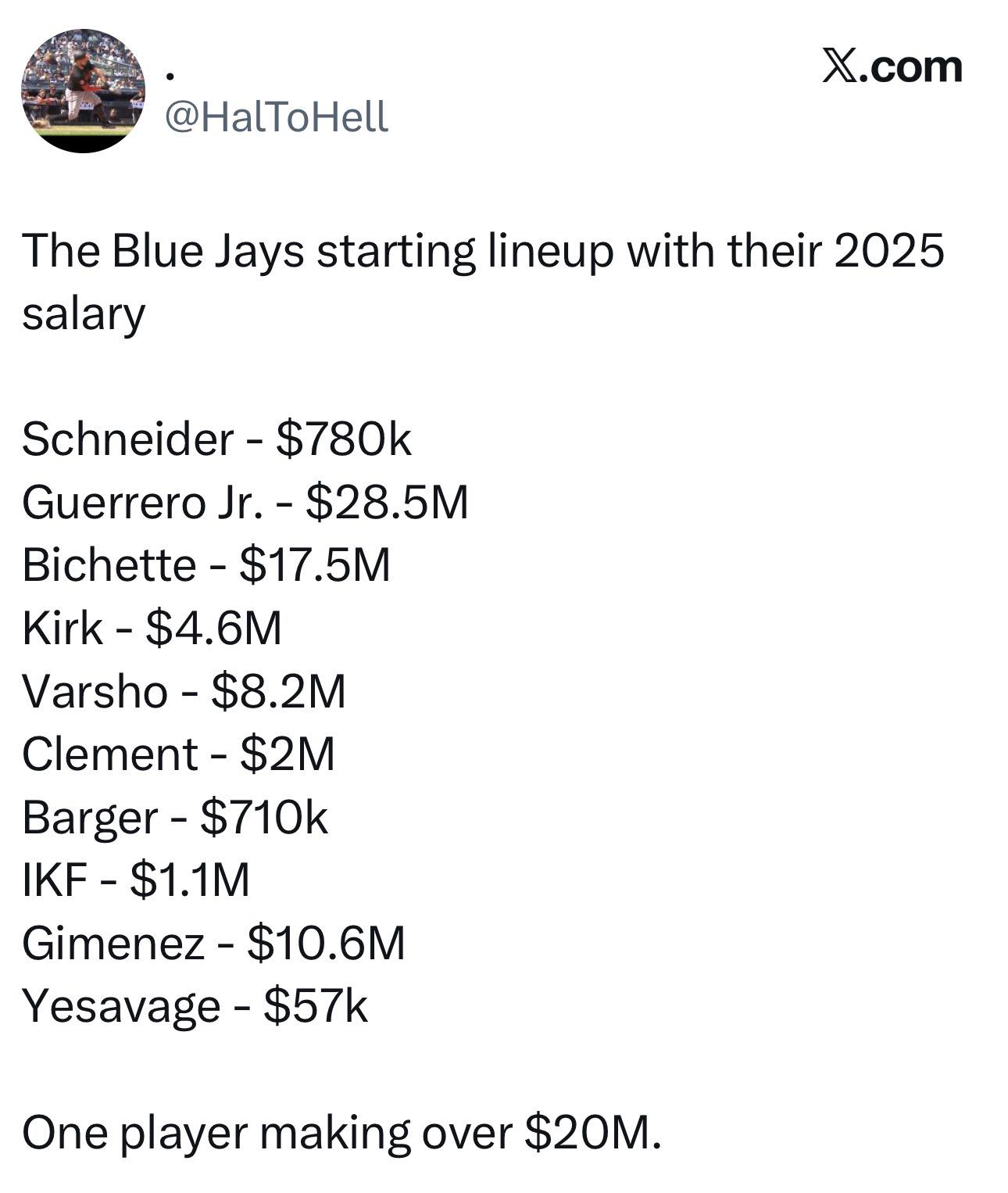The image size is (1008, 1193).
Task: Click the Clement - $2M line
Action: point(178,754)
